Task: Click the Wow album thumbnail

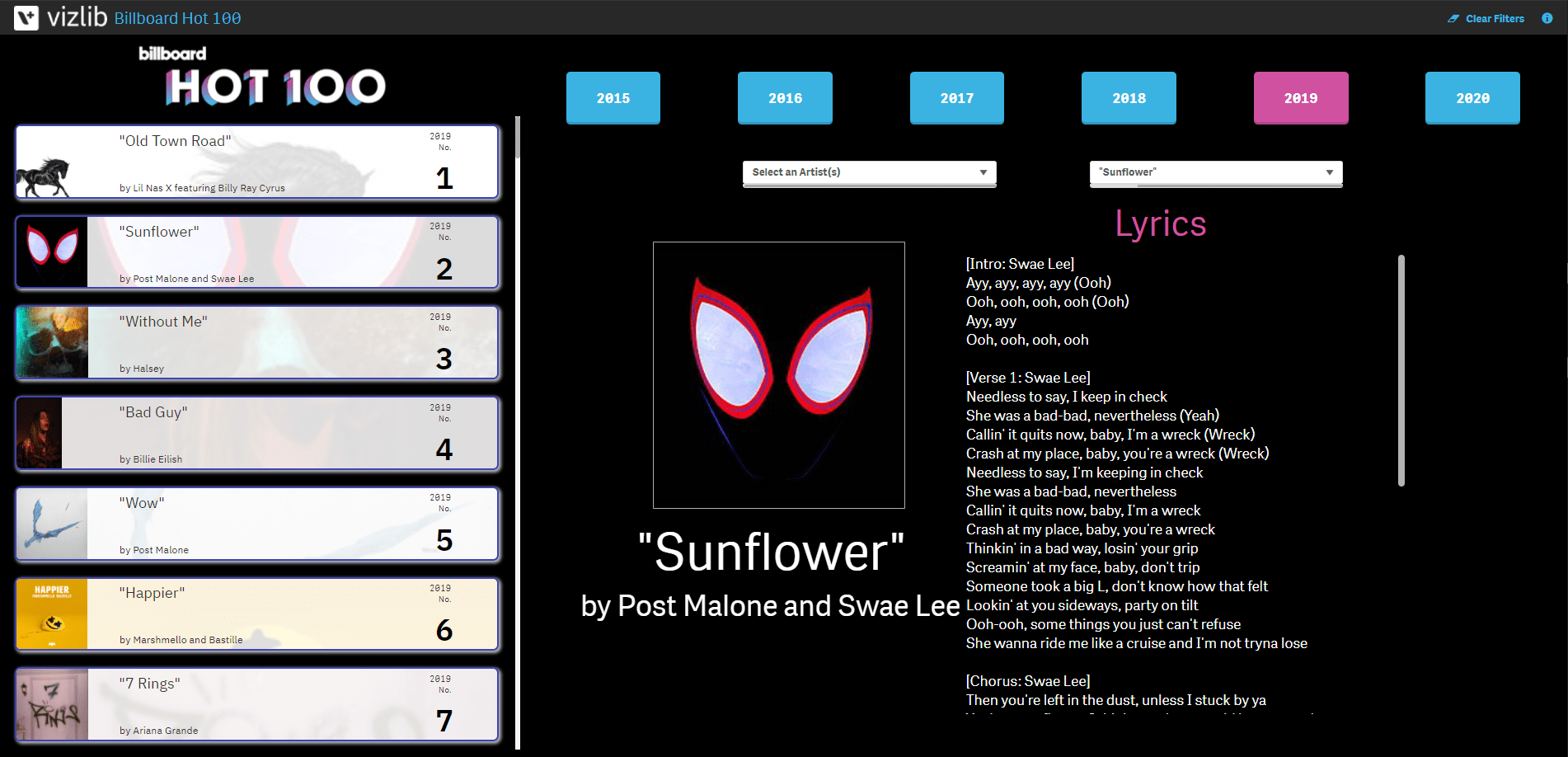Action: point(52,524)
